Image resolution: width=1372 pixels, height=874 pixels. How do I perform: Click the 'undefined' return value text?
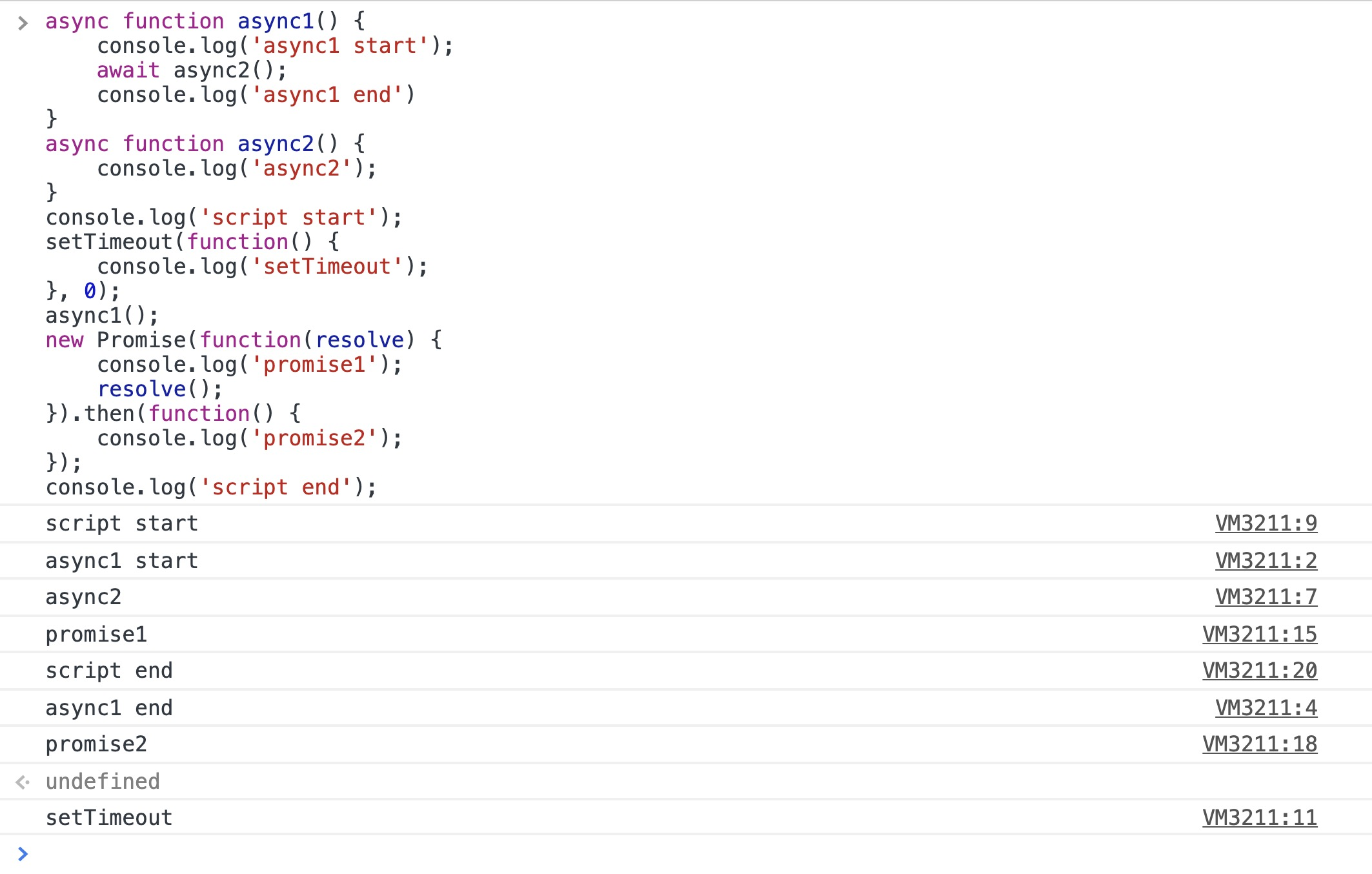[102, 782]
